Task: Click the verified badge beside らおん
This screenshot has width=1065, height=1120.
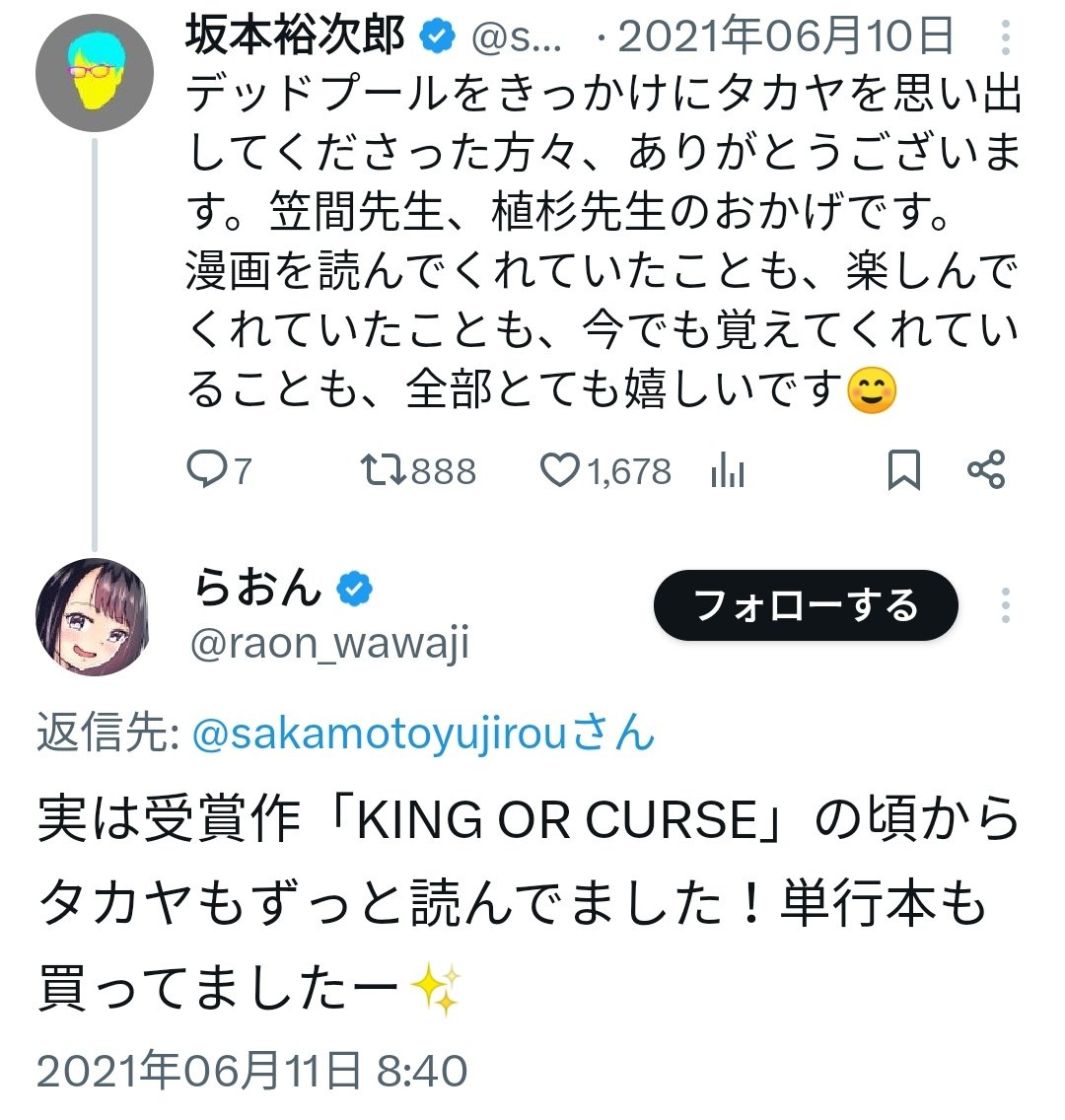Action: click(354, 591)
